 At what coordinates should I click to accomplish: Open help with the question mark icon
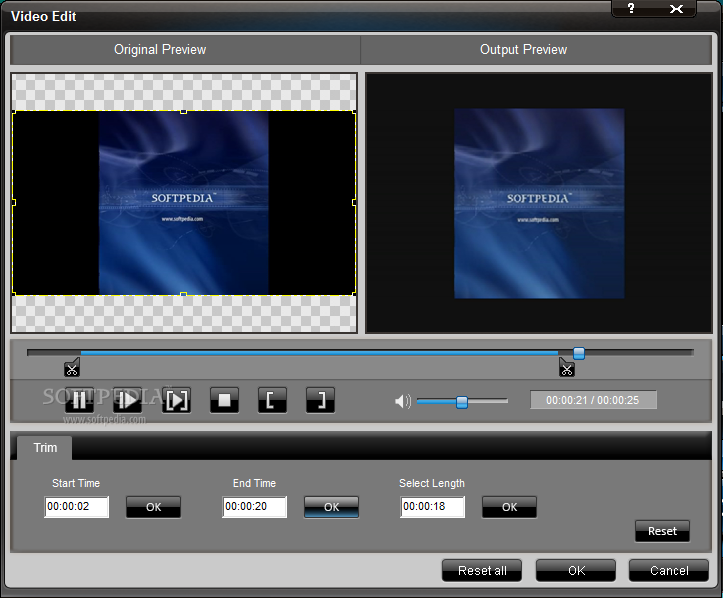coord(631,8)
